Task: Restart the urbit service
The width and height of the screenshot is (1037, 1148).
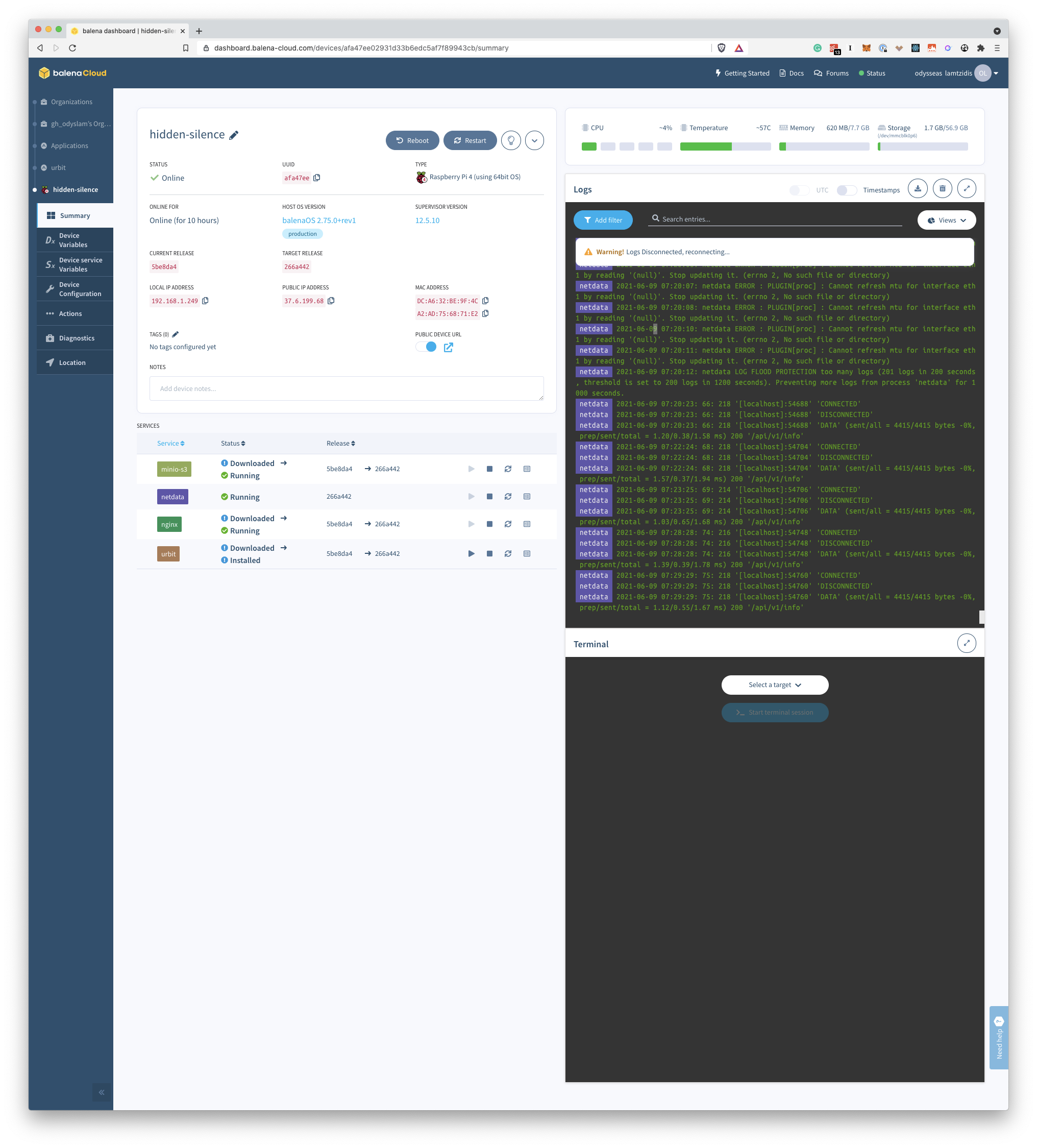Action: pos(507,553)
